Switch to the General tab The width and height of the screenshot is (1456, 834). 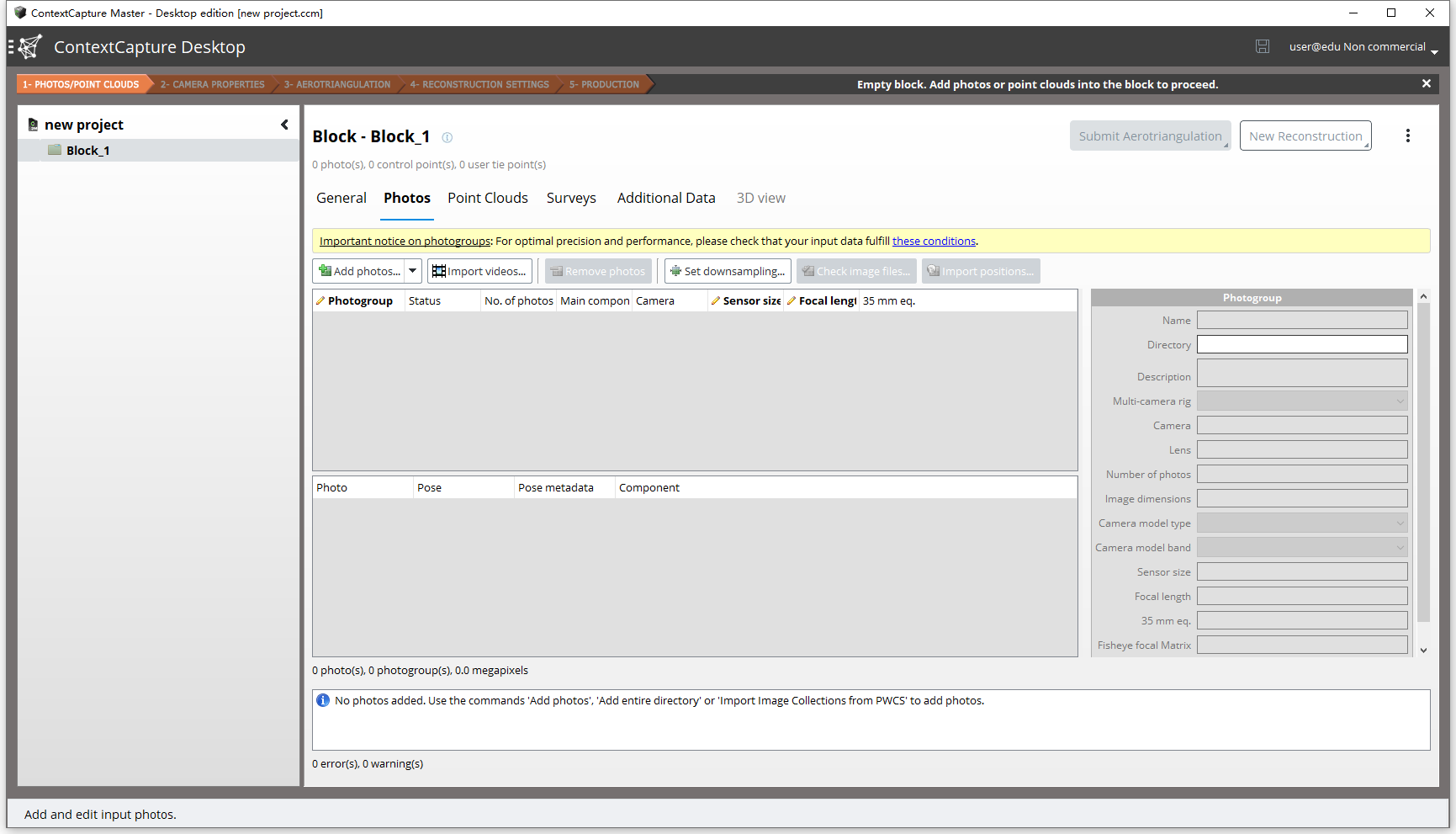coord(341,198)
